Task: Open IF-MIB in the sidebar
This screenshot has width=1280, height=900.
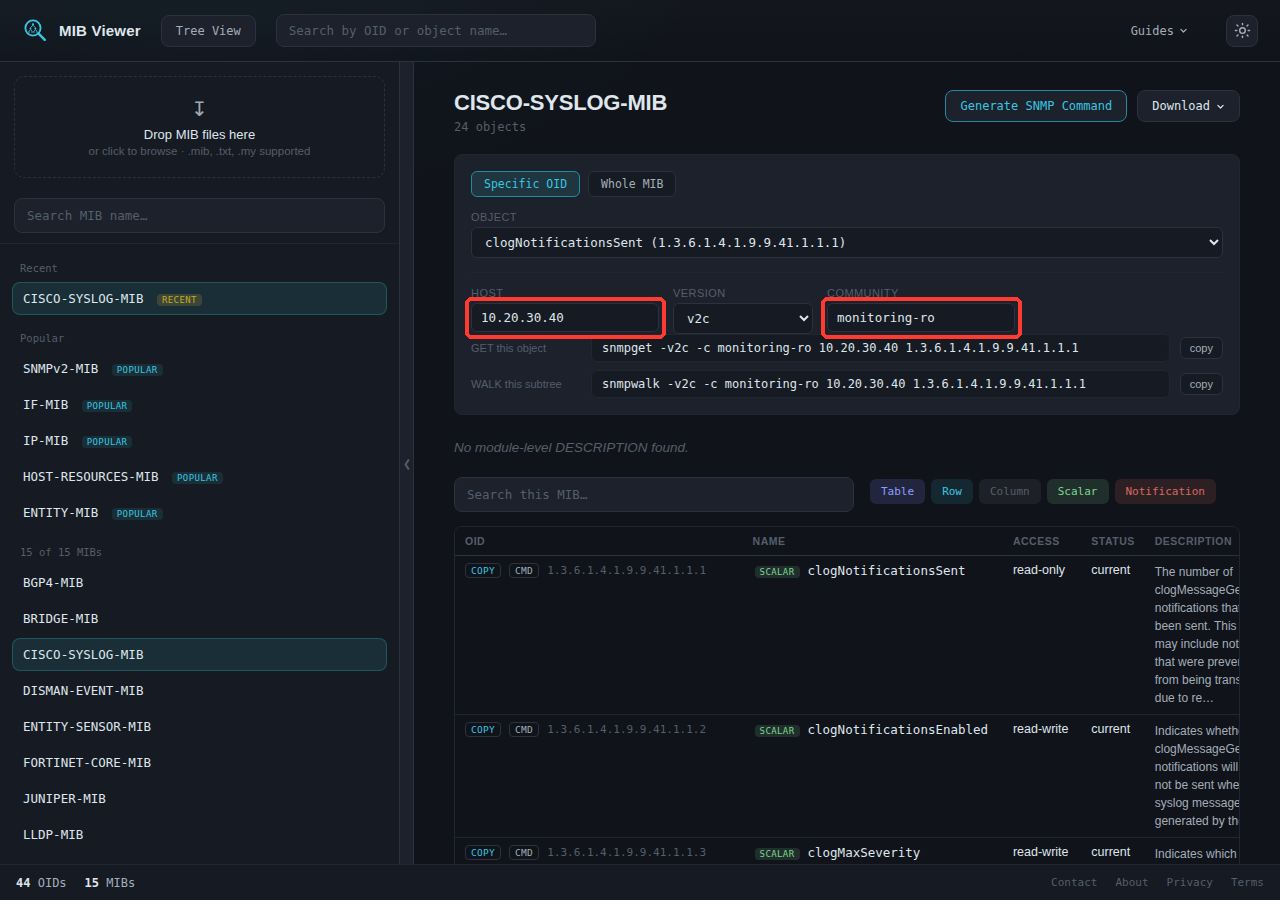Action: click(199, 405)
